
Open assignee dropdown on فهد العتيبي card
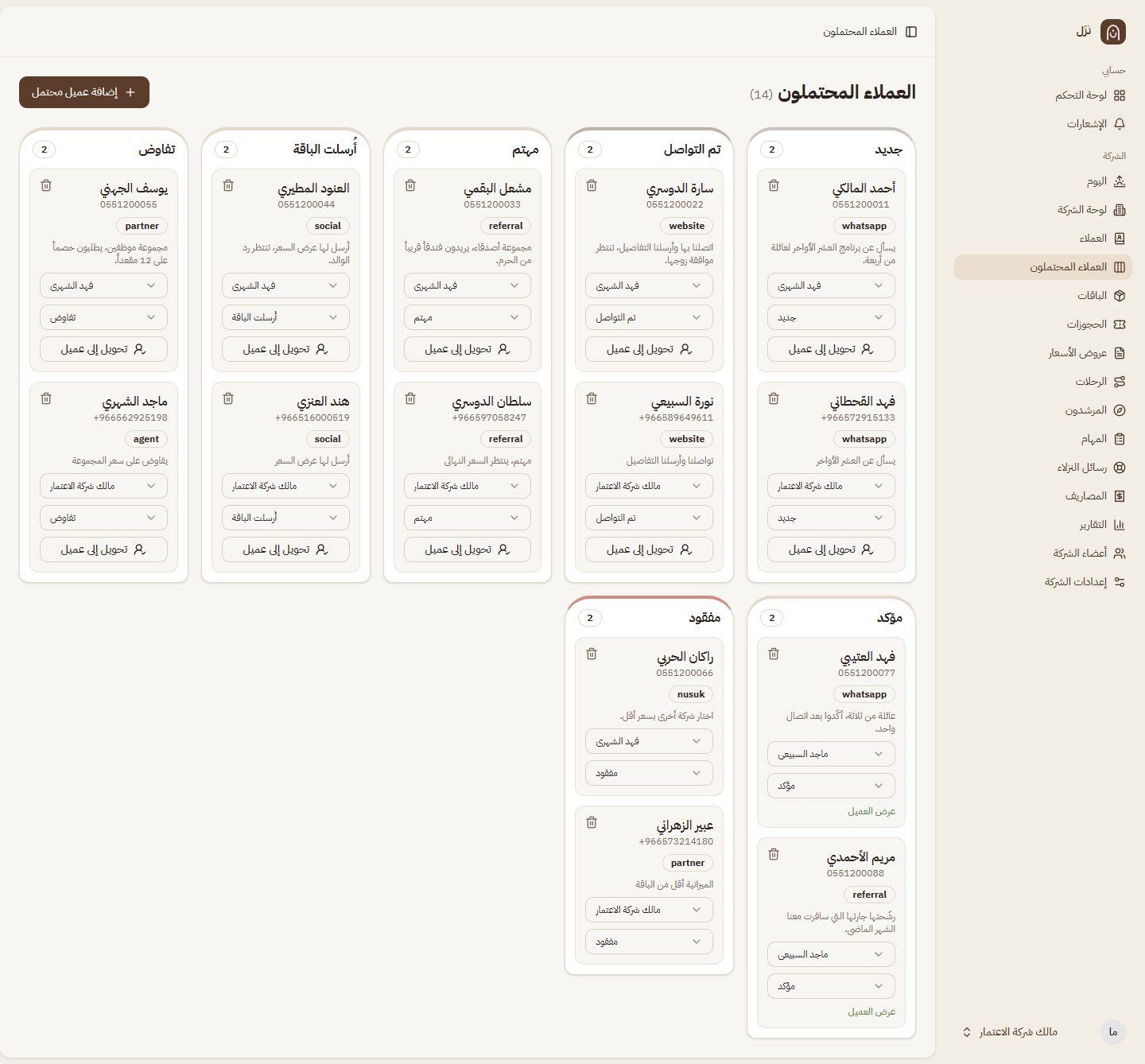coord(831,754)
